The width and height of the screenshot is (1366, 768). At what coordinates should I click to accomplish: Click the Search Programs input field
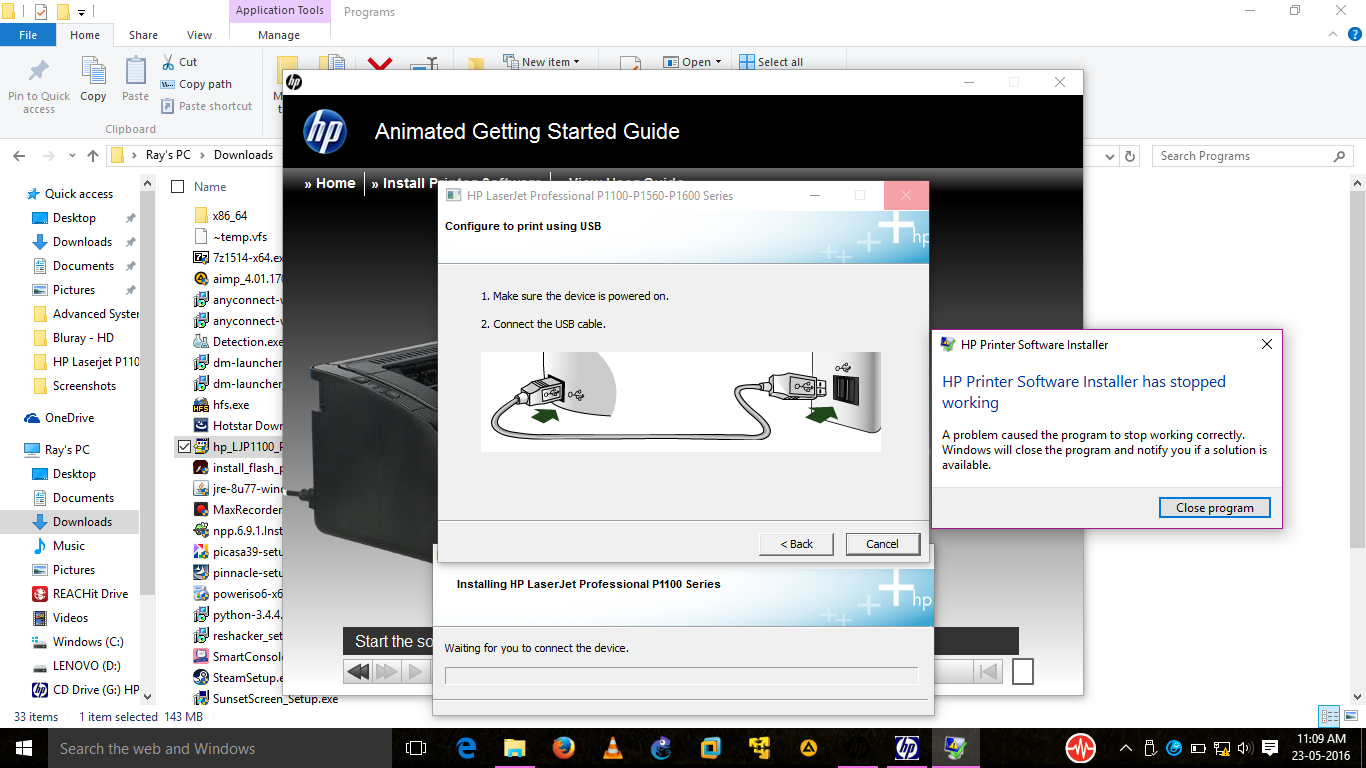coord(1240,156)
